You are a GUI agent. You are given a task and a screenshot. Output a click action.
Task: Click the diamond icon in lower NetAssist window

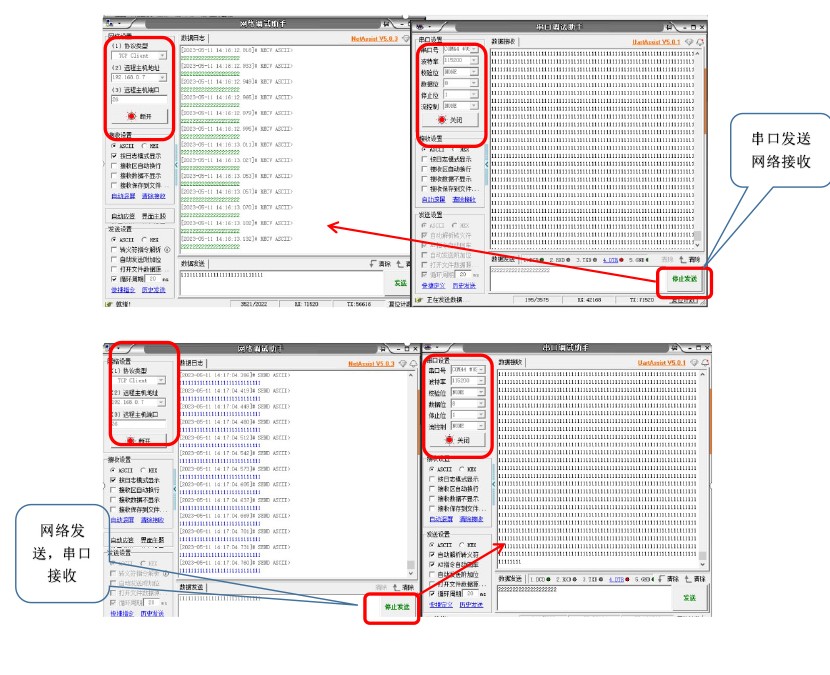(x=403, y=364)
